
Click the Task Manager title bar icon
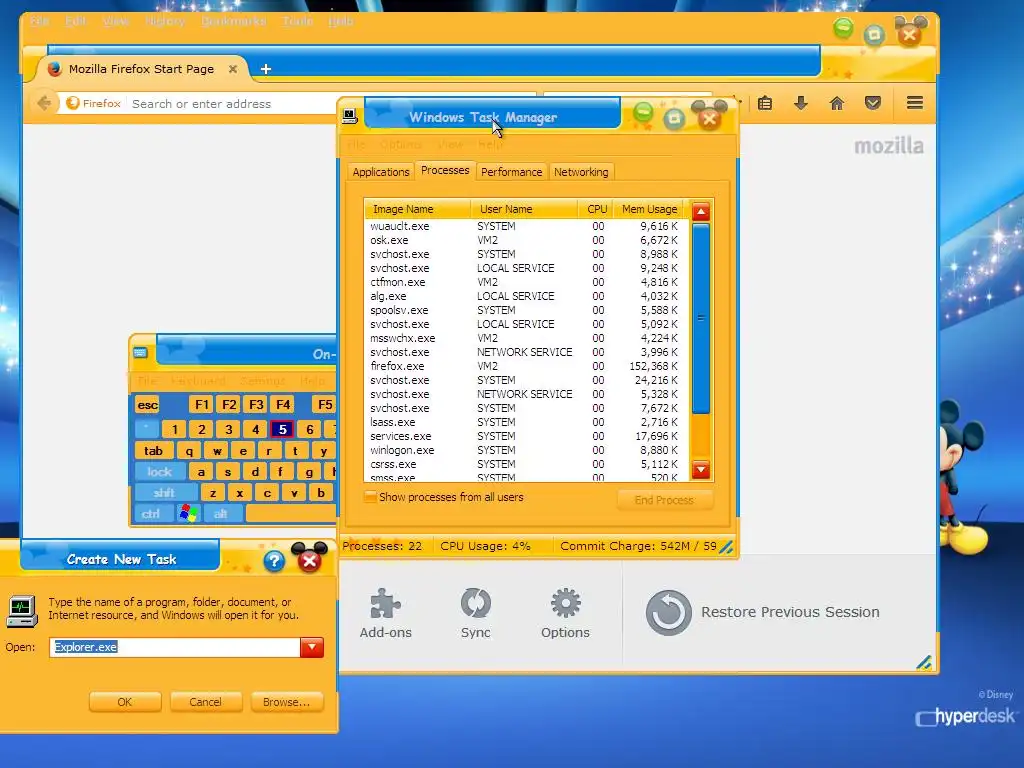click(349, 116)
